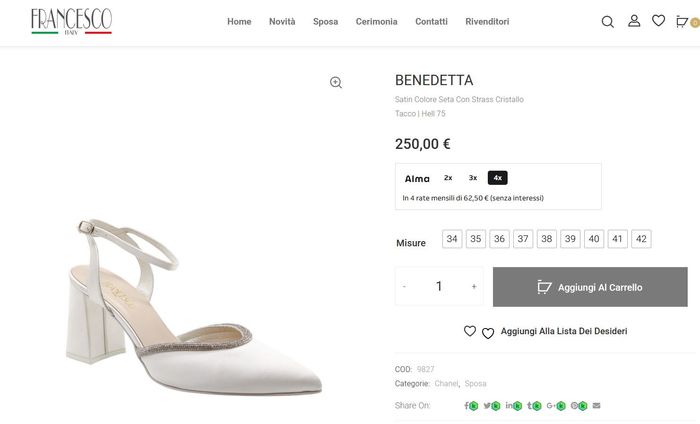
Task: Pick size 34
Action: point(453,239)
